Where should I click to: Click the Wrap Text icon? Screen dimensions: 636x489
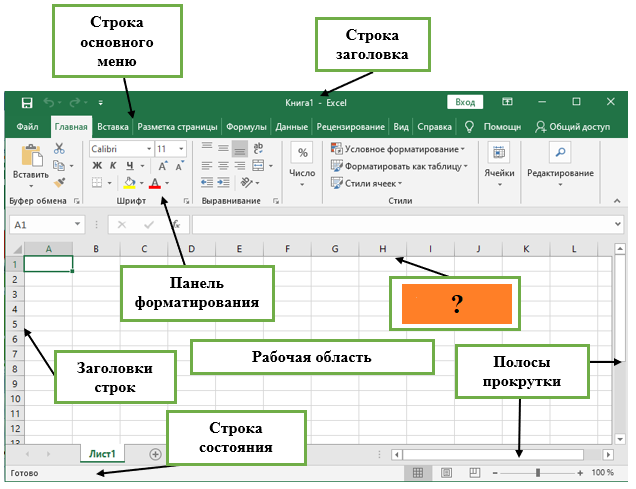pos(258,148)
